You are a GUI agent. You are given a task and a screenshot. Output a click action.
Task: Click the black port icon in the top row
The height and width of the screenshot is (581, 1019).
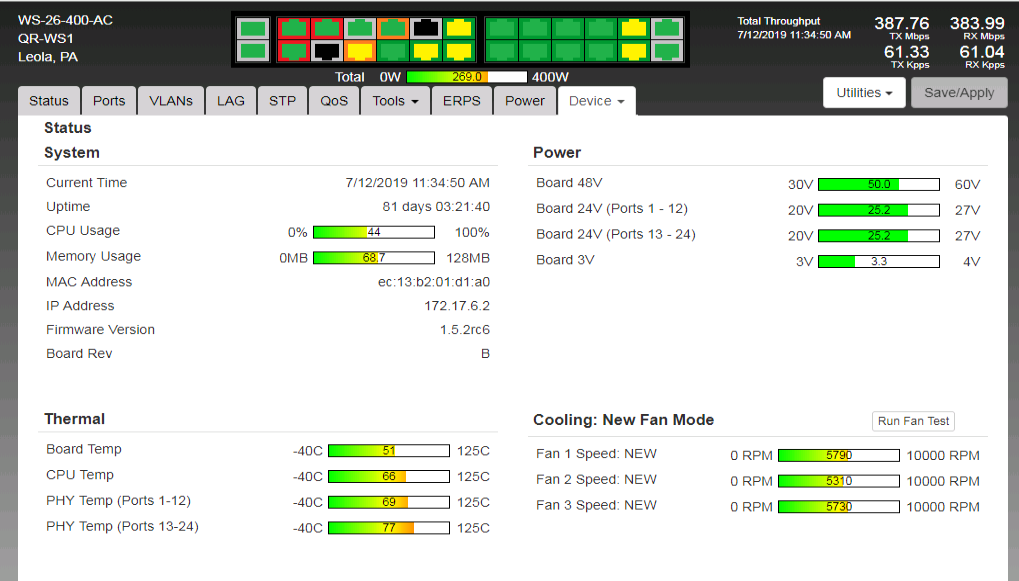pyautogui.click(x=427, y=28)
